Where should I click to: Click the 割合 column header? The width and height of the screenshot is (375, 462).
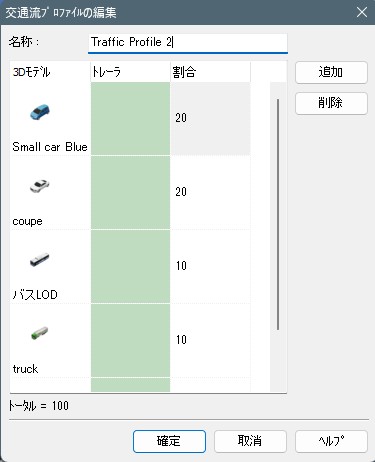pyautogui.click(x=210, y=72)
